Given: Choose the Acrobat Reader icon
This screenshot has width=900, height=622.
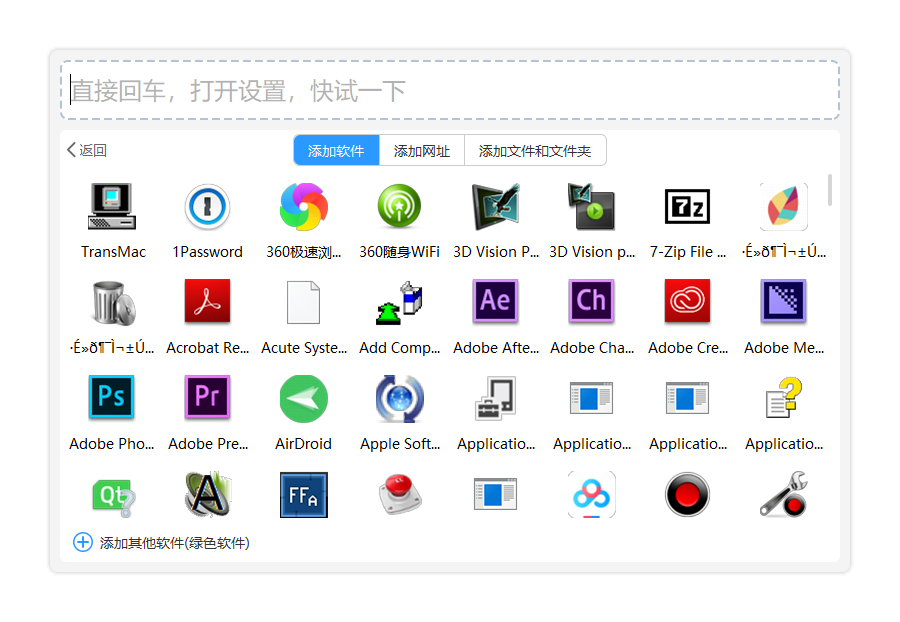Looking at the screenshot, I should (x=207, y=301).
